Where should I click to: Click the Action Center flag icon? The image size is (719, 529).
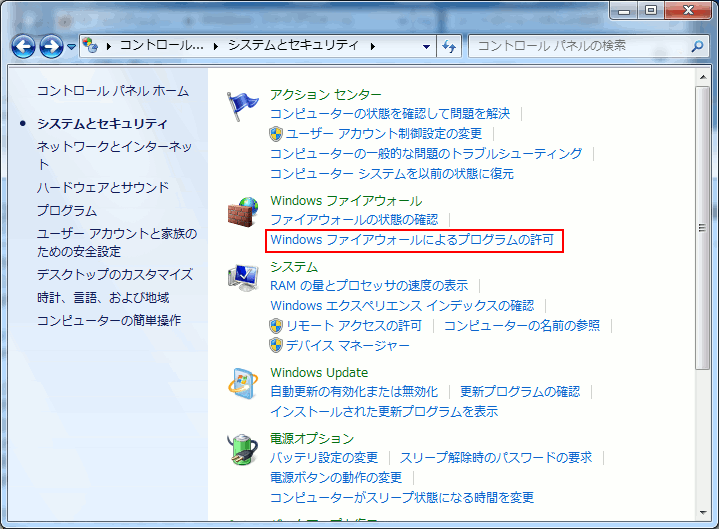(x=243, y=104)
